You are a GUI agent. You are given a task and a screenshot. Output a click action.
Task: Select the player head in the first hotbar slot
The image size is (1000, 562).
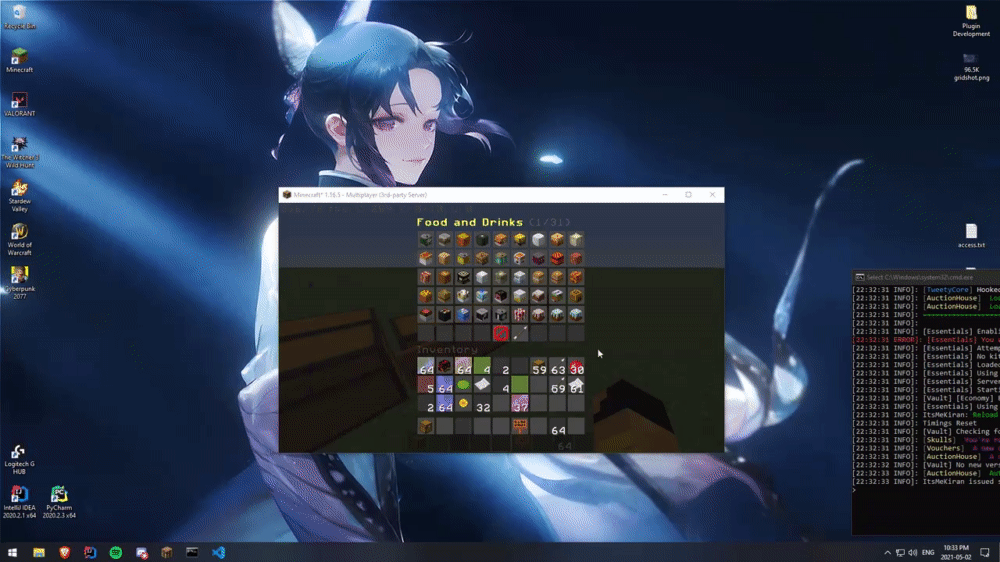tap(425, 426)
